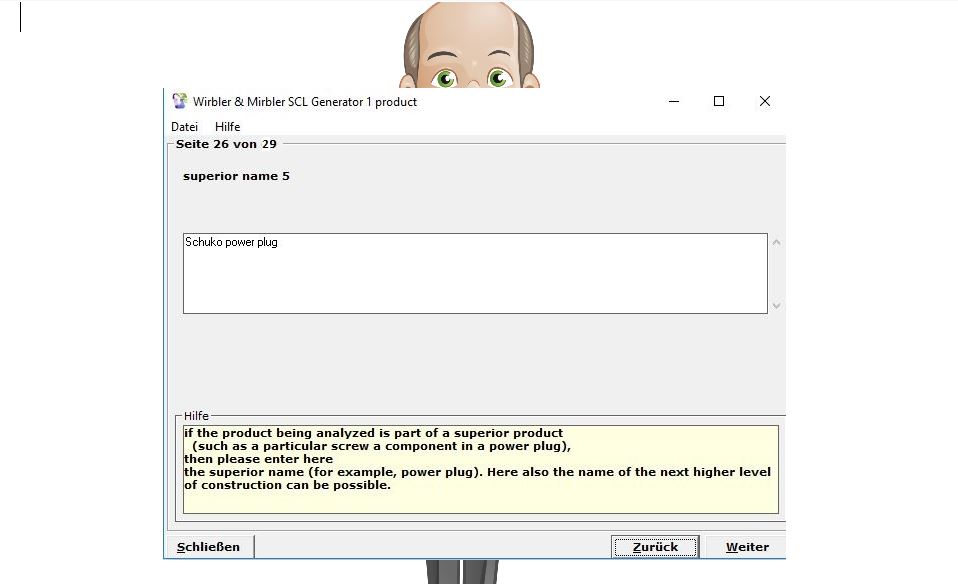The width and height of the screenshot is (958, 584).
Task: Open the Hilfe menu in the menu bar
Action: 227,127
